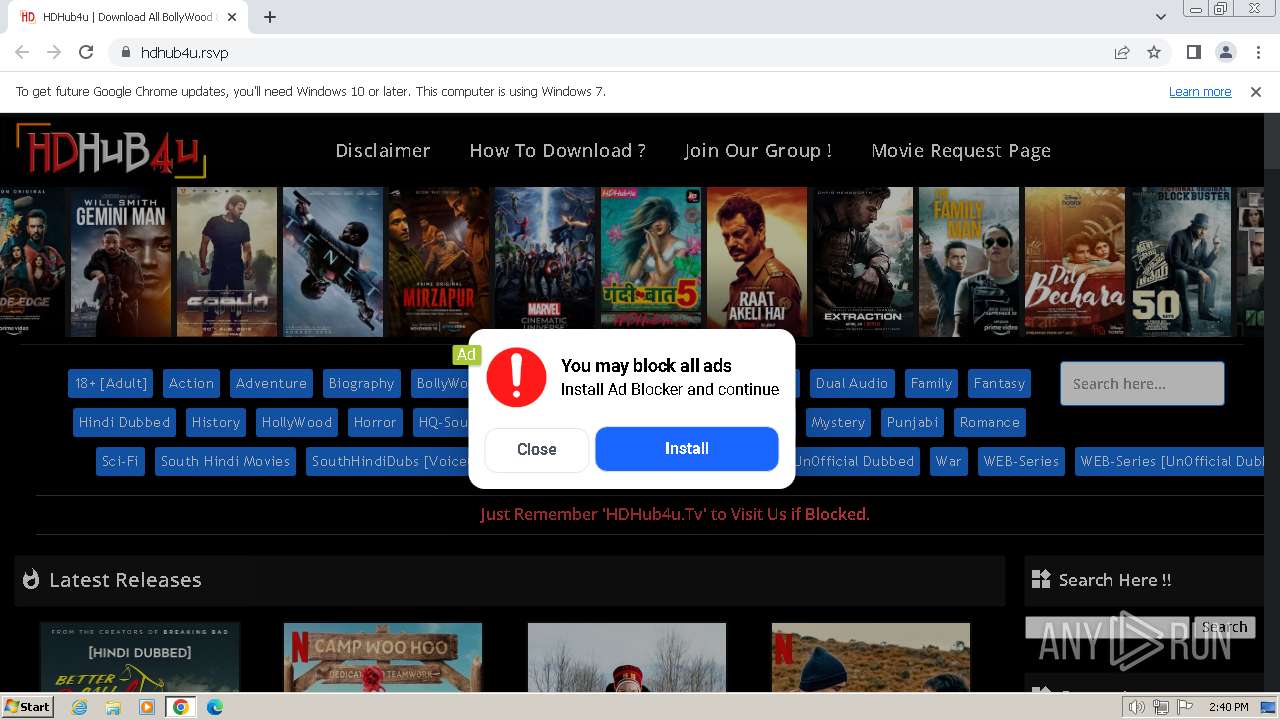Click the Tenet movie poster

333,262
